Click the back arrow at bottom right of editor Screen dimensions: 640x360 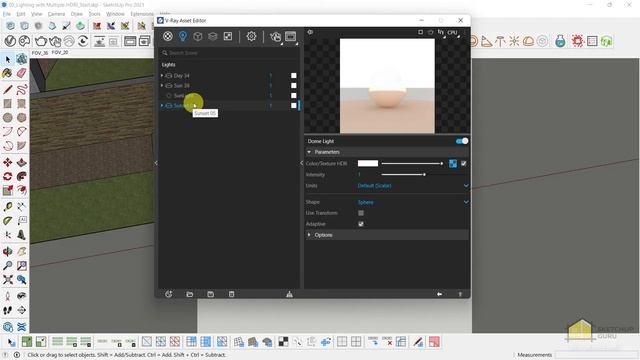(x=439, y=294)
